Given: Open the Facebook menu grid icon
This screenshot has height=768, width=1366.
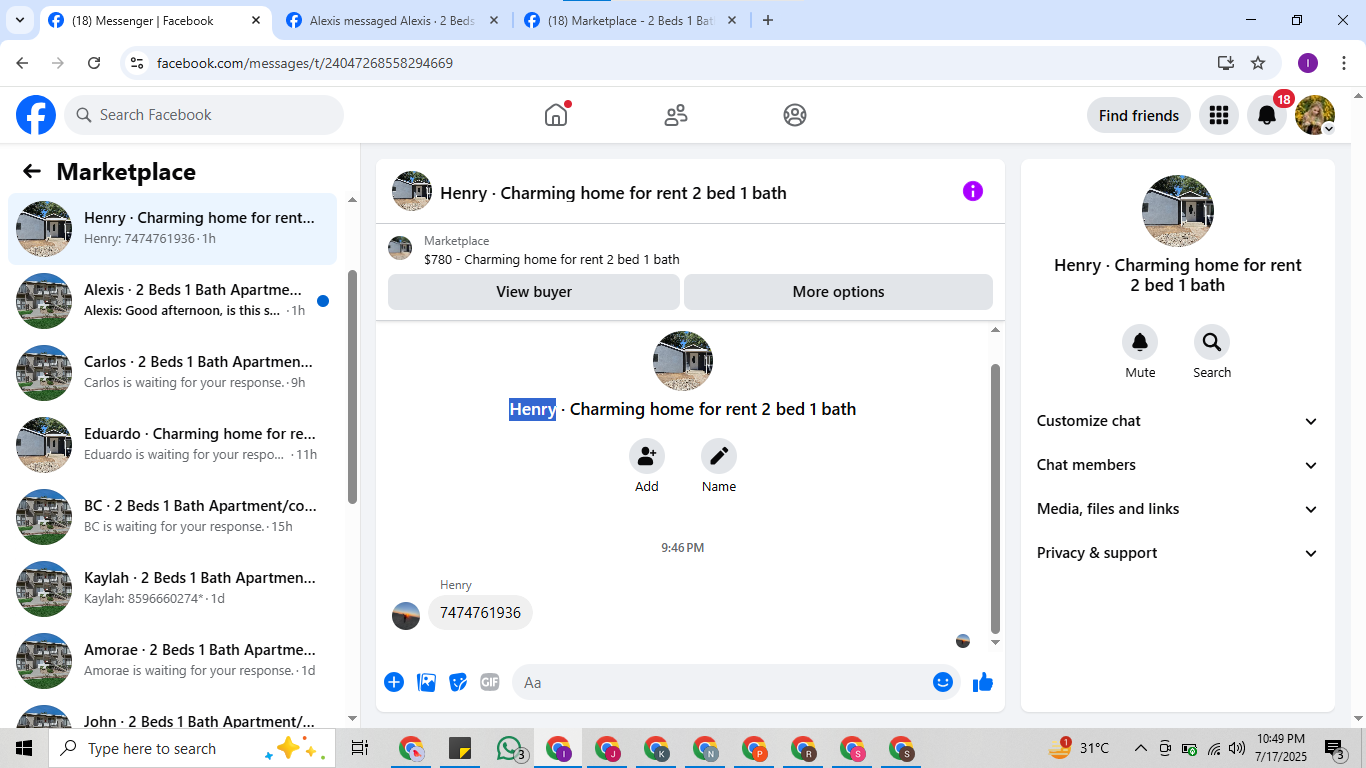Looking at the screenshot, I should [x=1218, y=115].
